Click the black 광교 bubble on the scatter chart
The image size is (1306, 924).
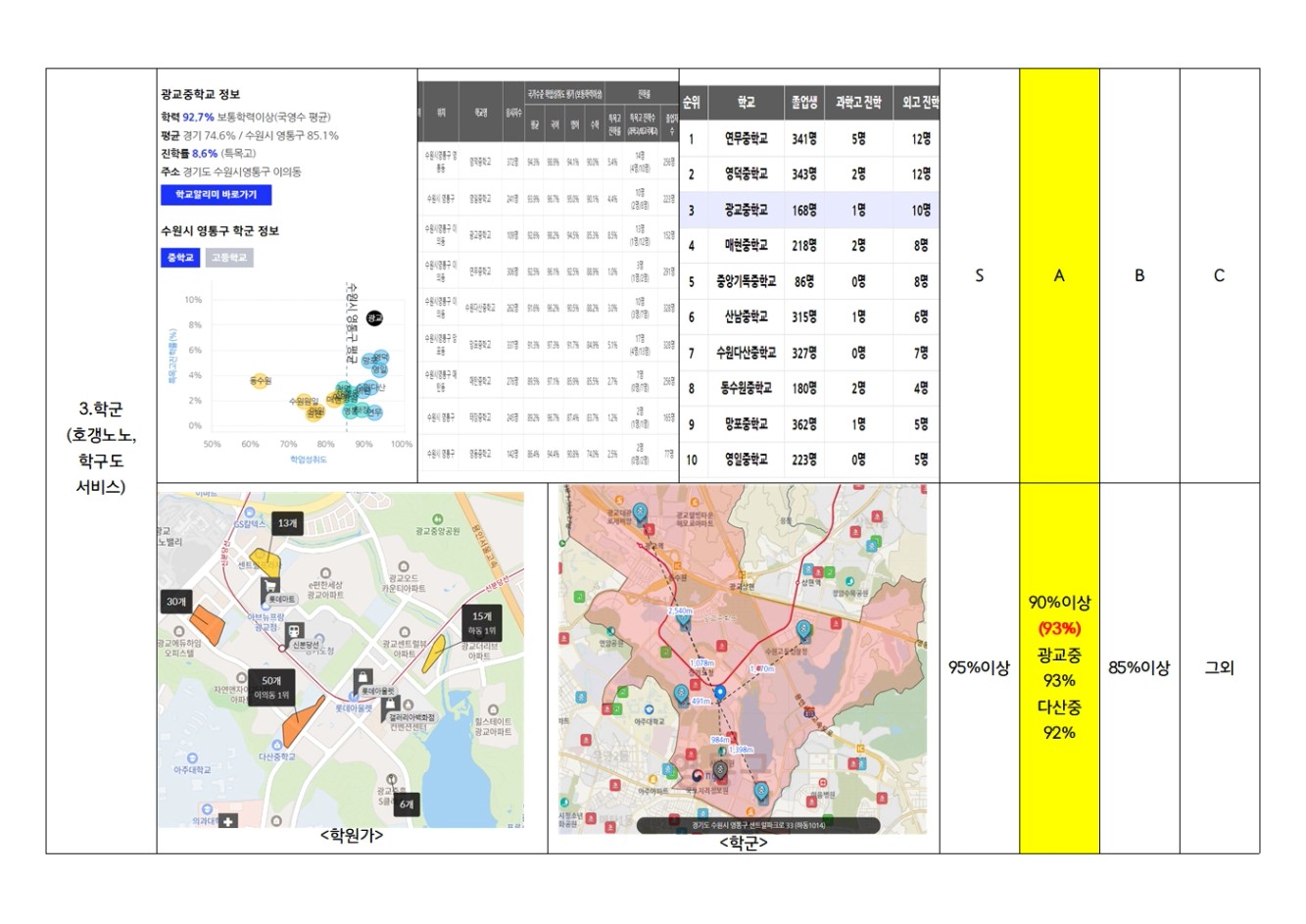[374, 318]
